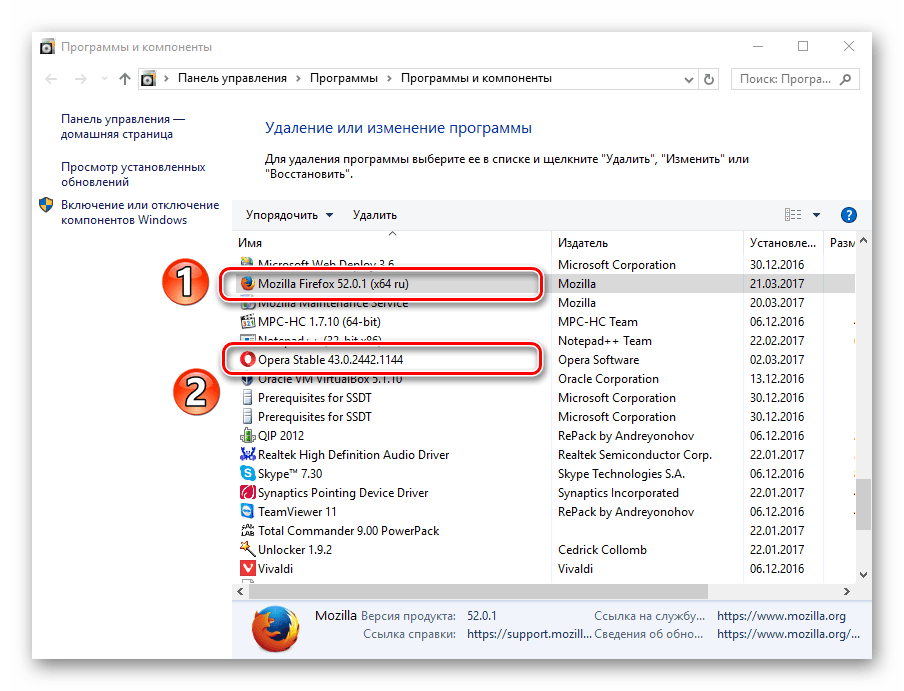
Task: Click the Vivaldi program icon
Action: pyautogui.click(x=249, y=569)
